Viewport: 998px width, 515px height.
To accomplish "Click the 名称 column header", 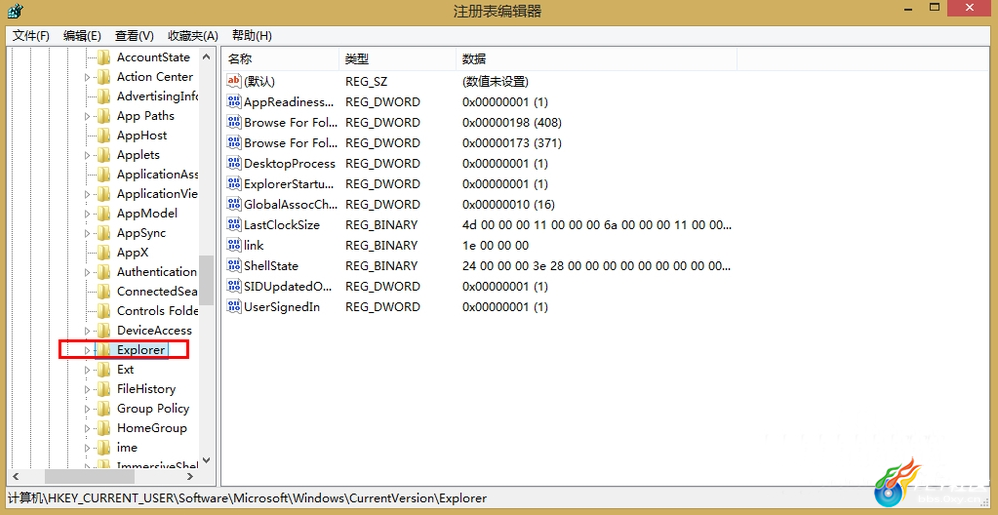I will (x=280, y=59).
